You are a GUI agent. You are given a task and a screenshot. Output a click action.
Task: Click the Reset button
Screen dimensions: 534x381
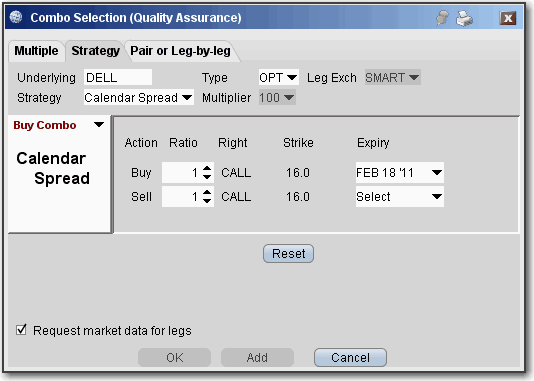pos(288,254)
